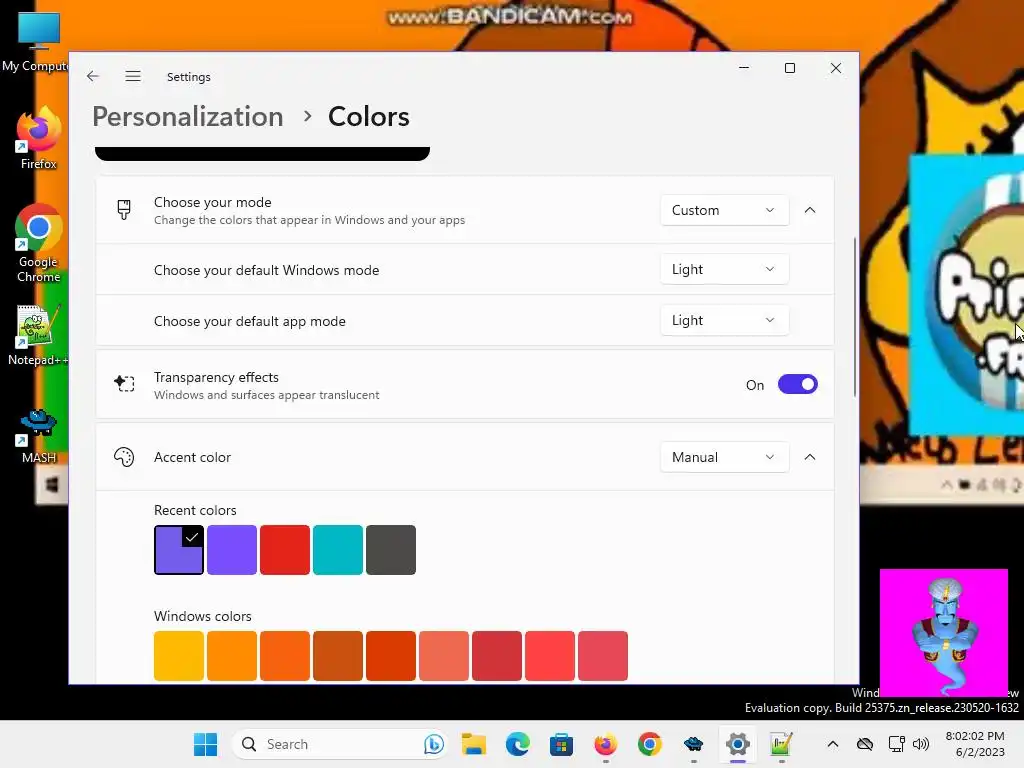The image size is (1024, 768).
Task: Click the taskbar Search box
Action: (339, 744)
